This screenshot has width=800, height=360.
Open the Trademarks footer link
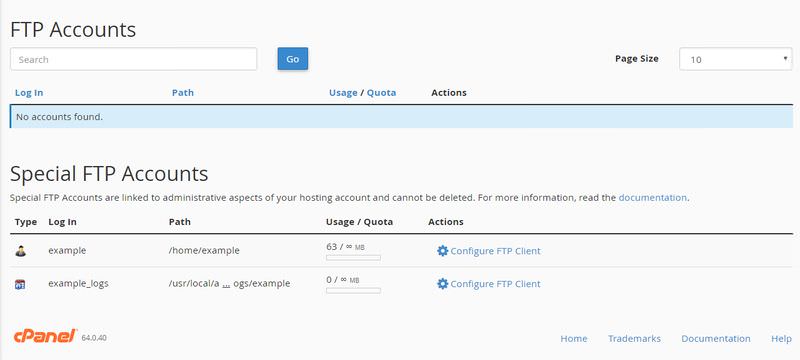pyautogui.click(x=634, y=339)
